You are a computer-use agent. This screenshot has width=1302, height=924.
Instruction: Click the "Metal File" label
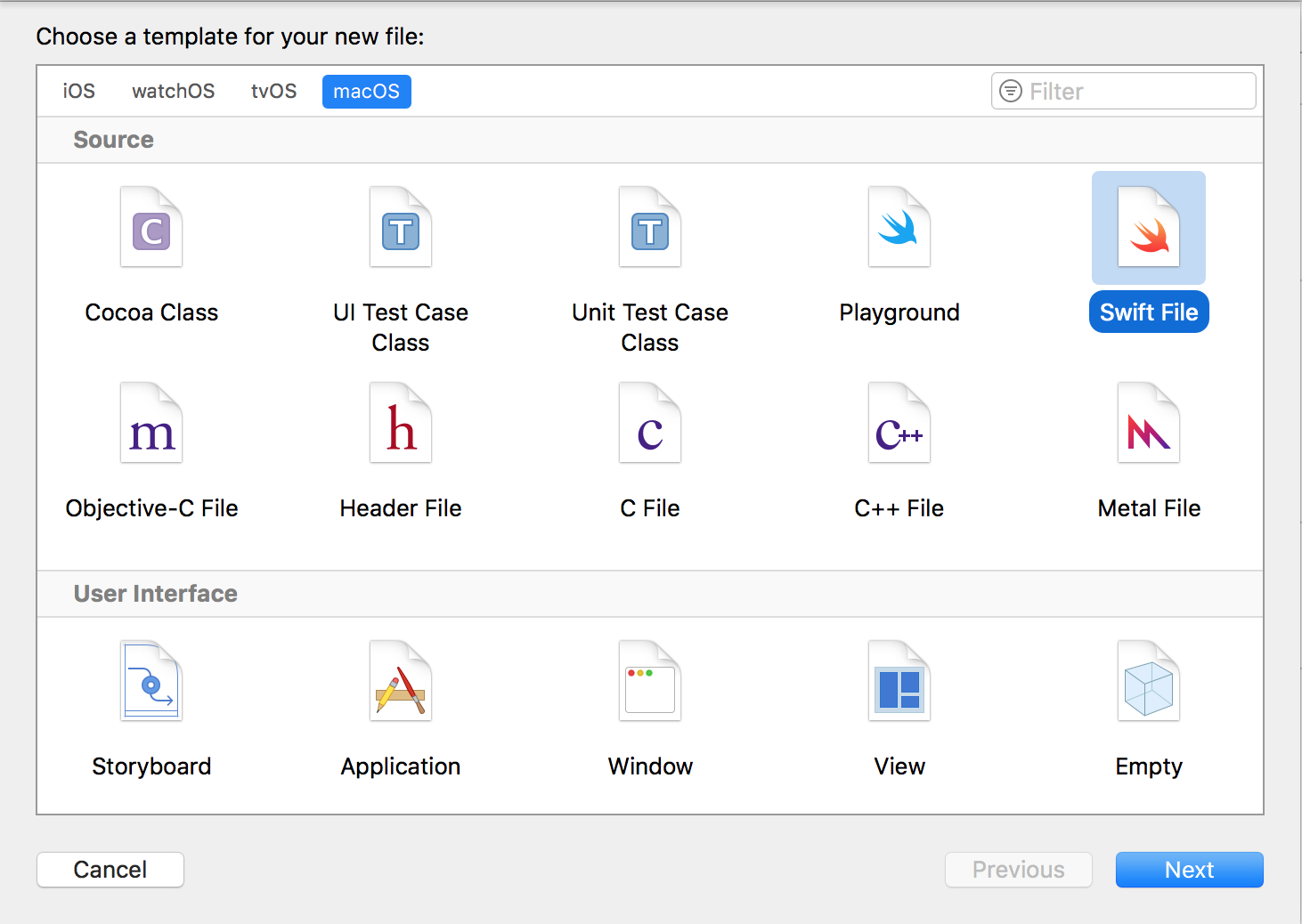point(1149,508)
